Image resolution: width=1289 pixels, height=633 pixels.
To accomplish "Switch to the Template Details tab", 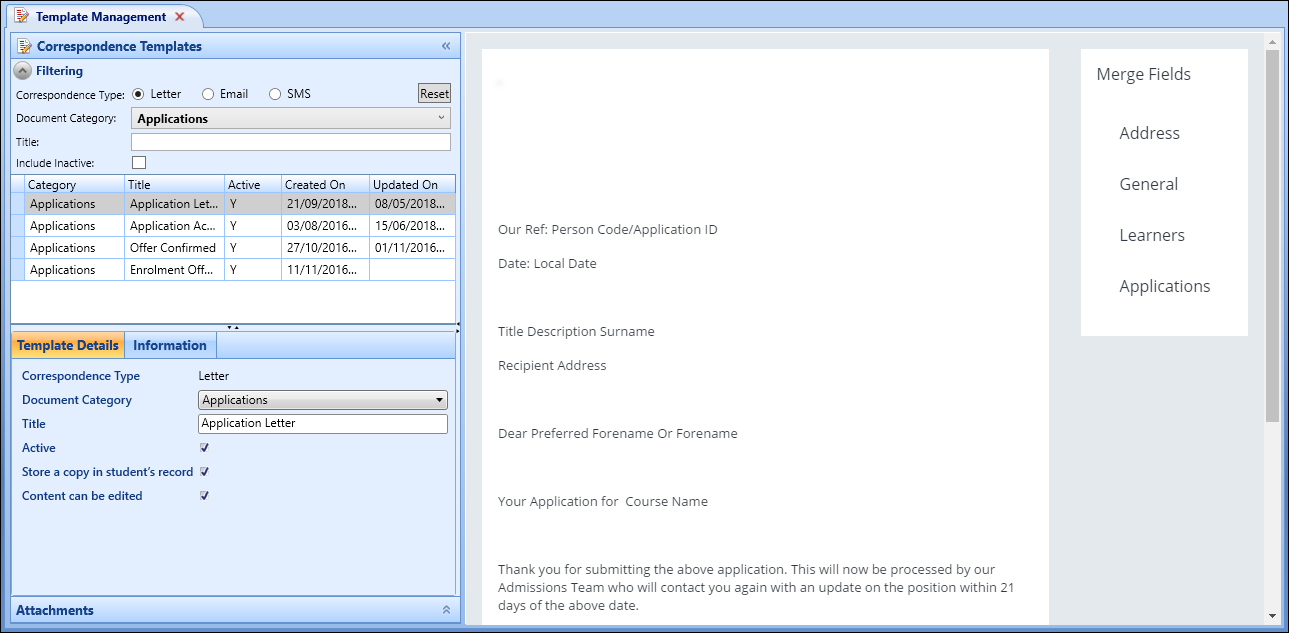I will pyautogui.click(x=68, y=345).
